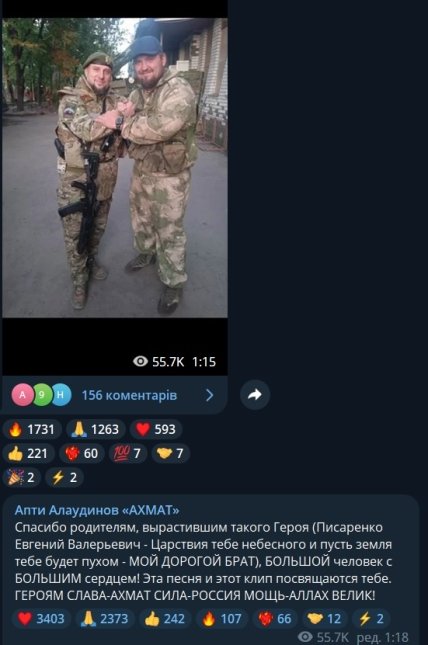
Task: Open Апти Алаудинов «АХМАТ» channel name
Action: [x=97, y=510]
